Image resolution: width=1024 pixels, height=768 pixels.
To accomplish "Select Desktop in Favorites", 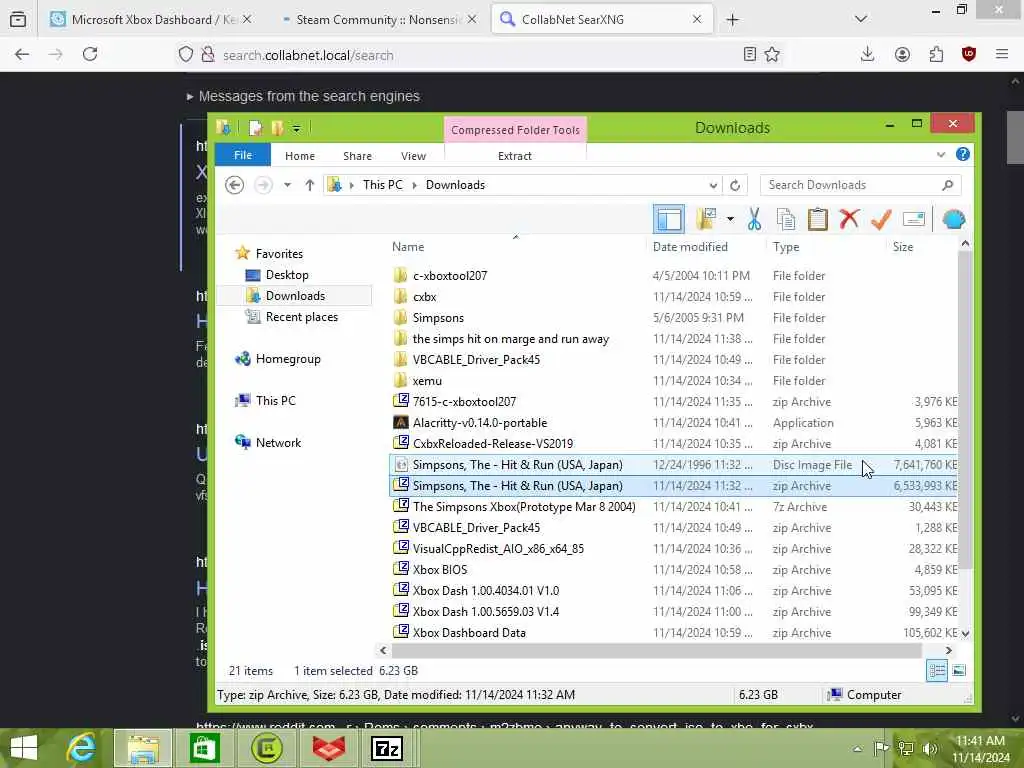I will pos(287,275).
